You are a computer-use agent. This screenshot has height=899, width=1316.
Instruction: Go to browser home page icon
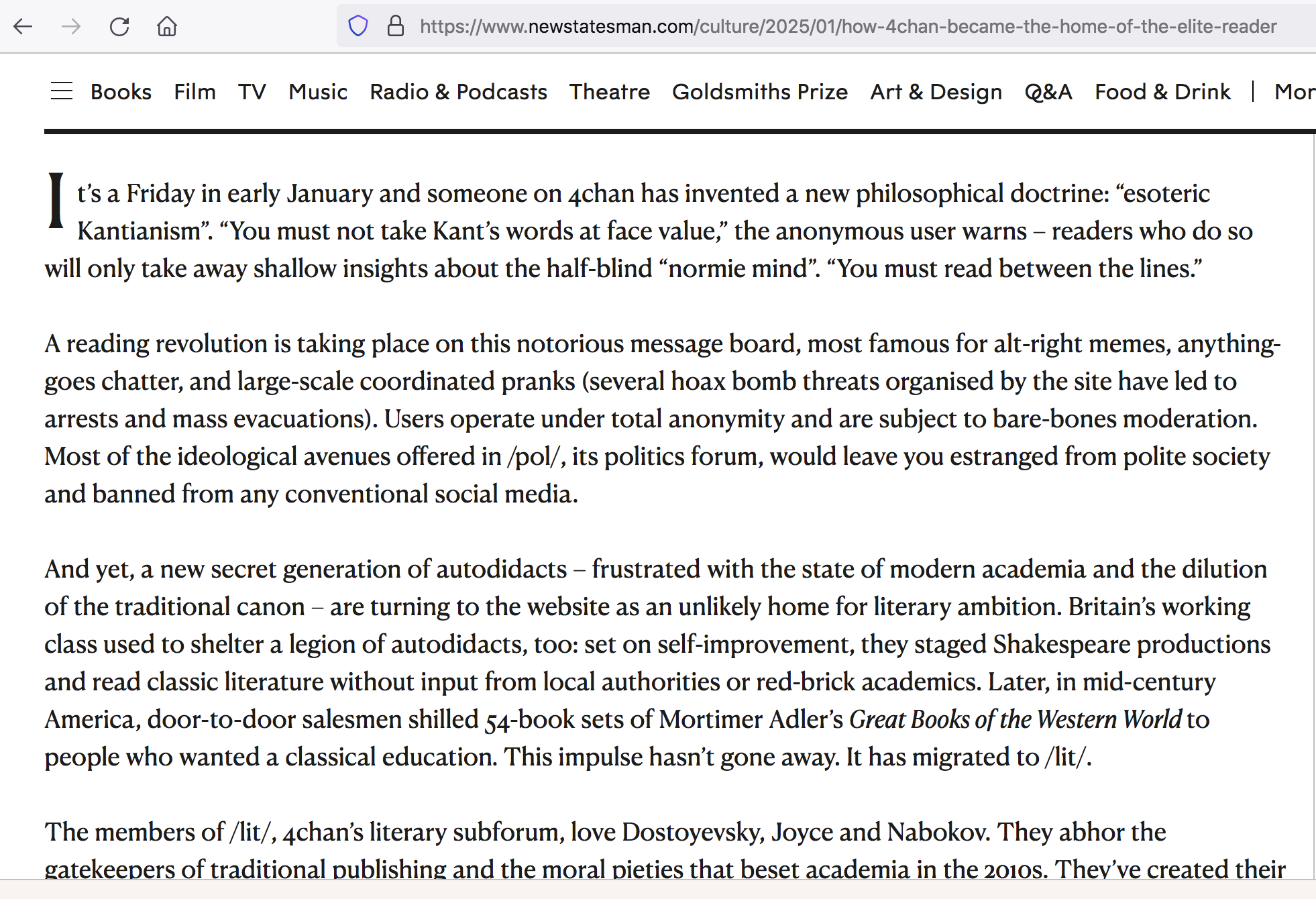(167, 27)
